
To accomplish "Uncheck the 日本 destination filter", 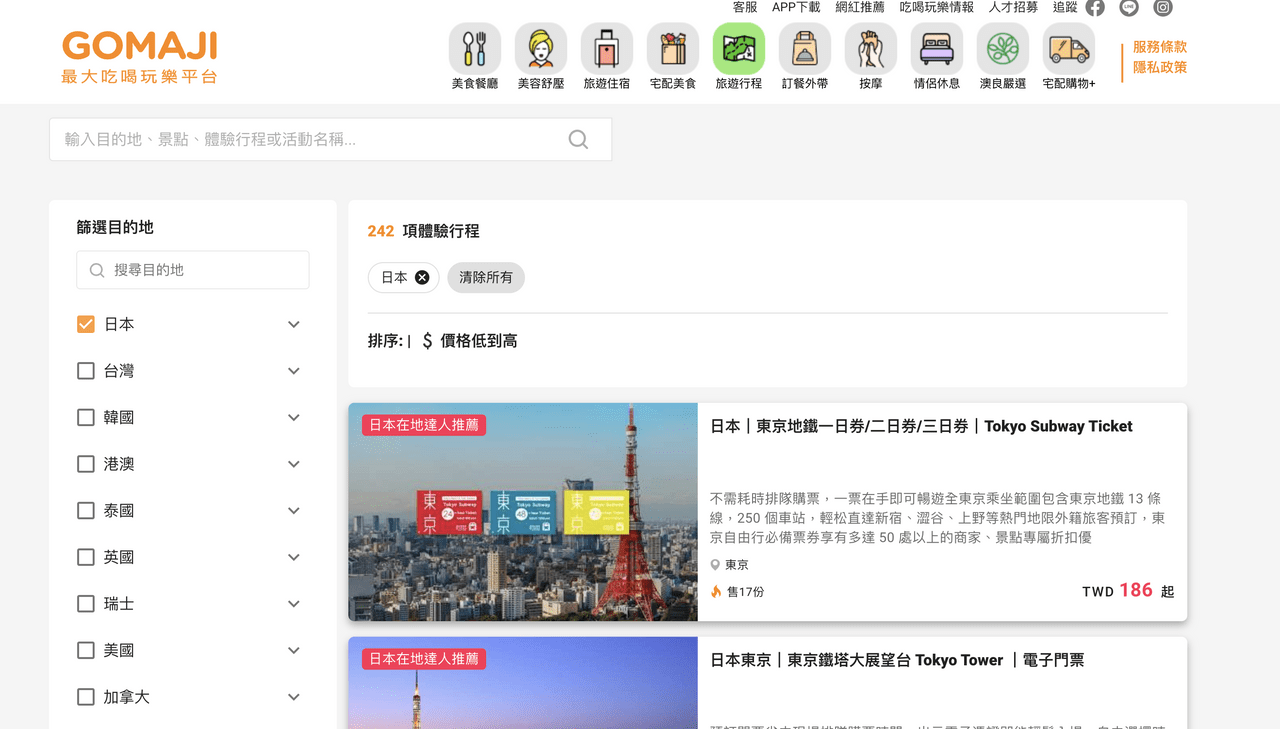I will pyautogui.click(x=85, y=324).
